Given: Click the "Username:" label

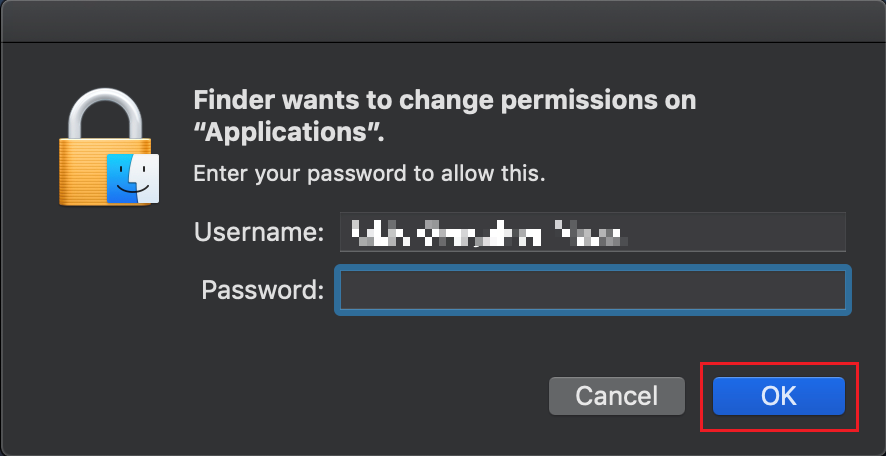Looking at the screenshot, I should click(259, 232).
